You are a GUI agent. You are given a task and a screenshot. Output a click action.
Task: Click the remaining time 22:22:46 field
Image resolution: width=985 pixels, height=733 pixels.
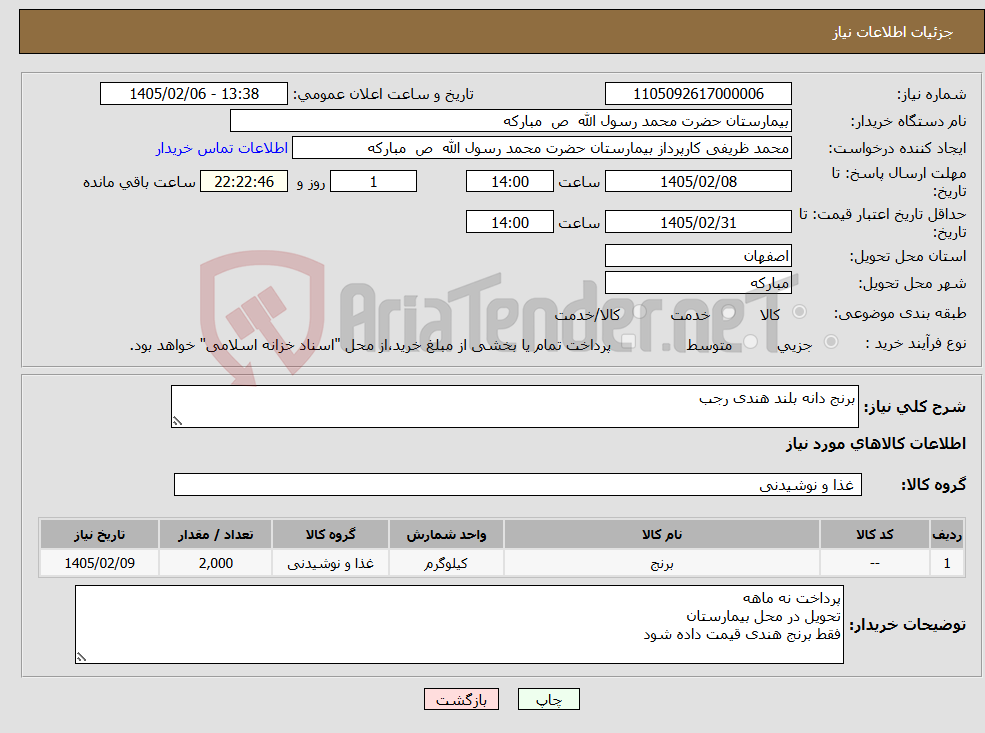244,182
